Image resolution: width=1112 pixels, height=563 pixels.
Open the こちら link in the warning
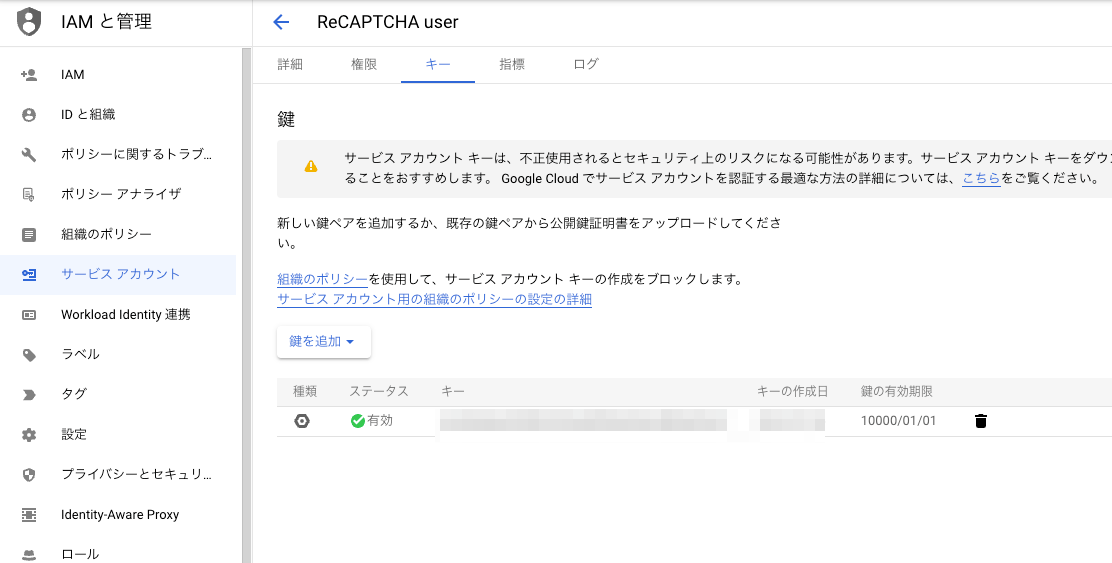point(981,178)
